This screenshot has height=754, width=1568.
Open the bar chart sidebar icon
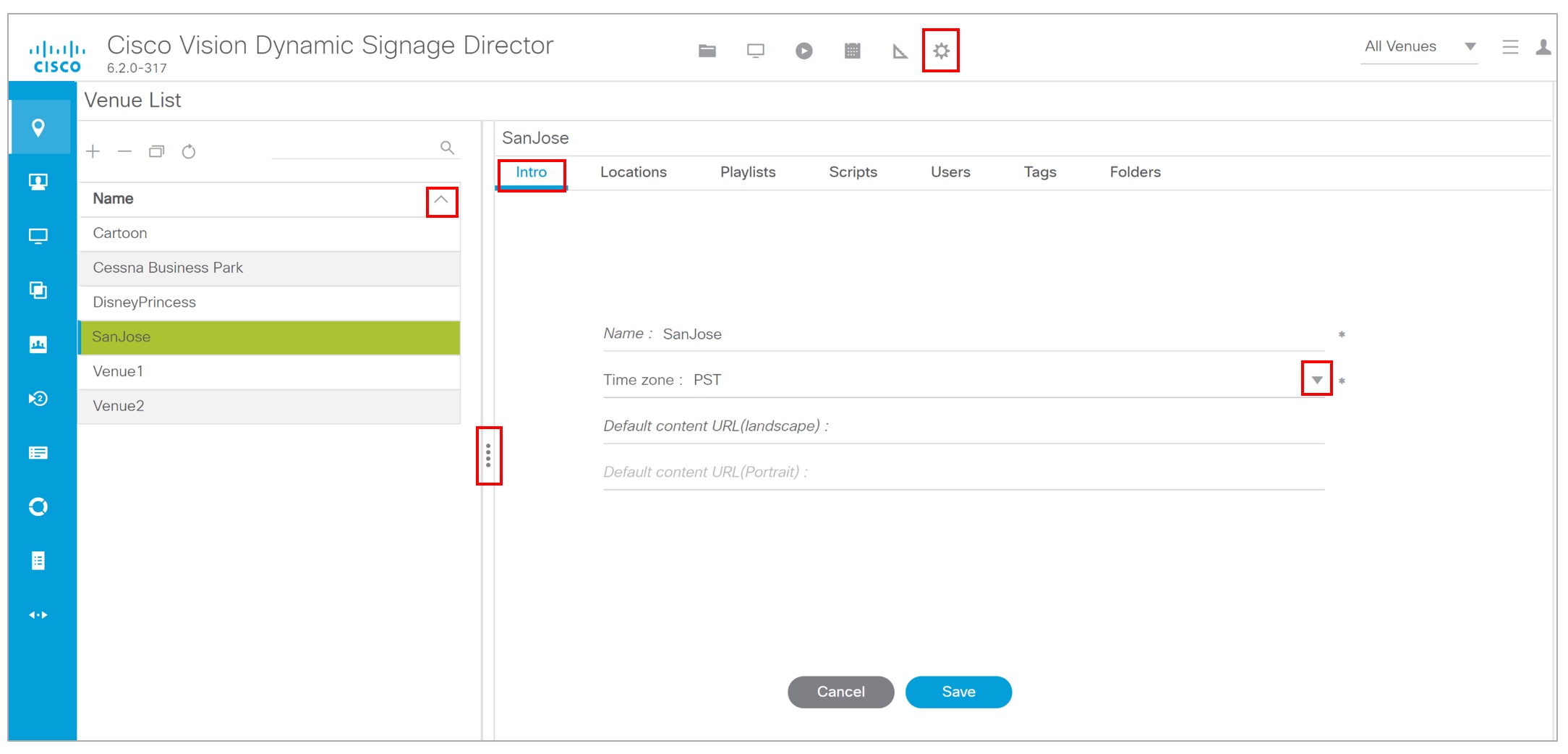point(38,344)
